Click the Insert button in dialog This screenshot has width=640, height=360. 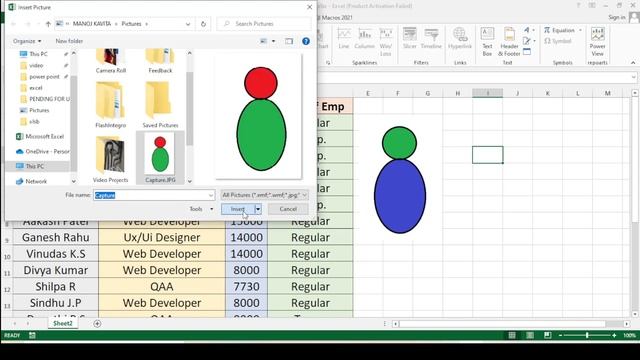tap(238, 209)
